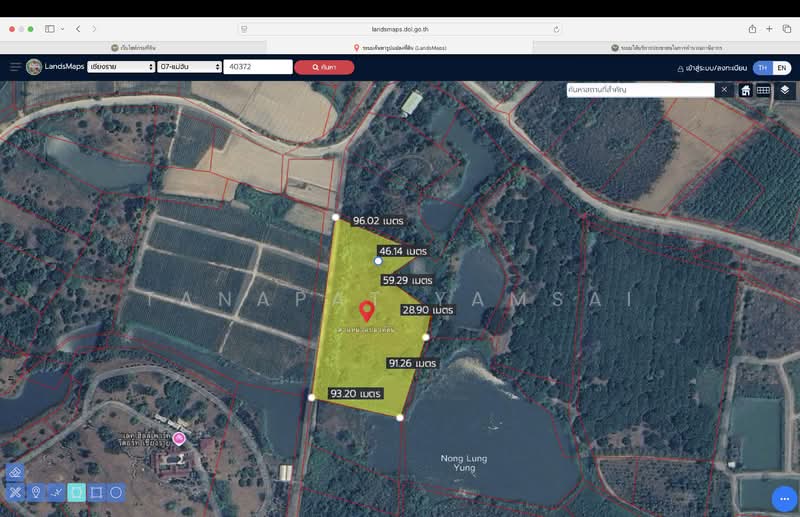Open the LandsMaps hamburger menu

click(x=15, y=67)
